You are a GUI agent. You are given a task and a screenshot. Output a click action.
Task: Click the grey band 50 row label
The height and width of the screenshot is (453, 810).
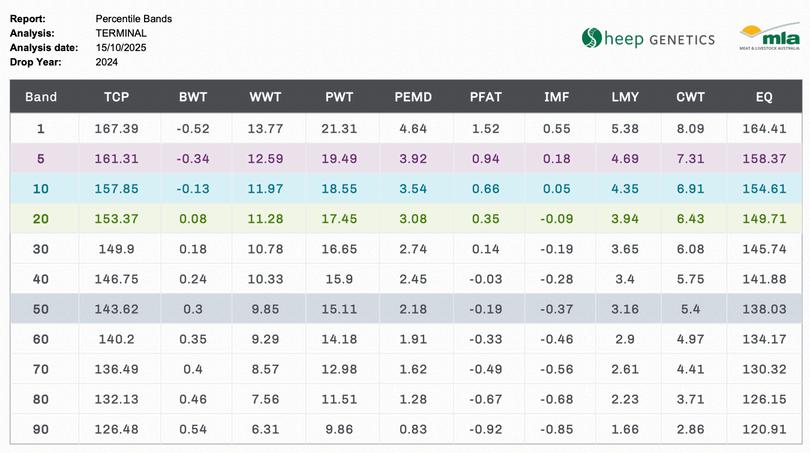(41, 309)
